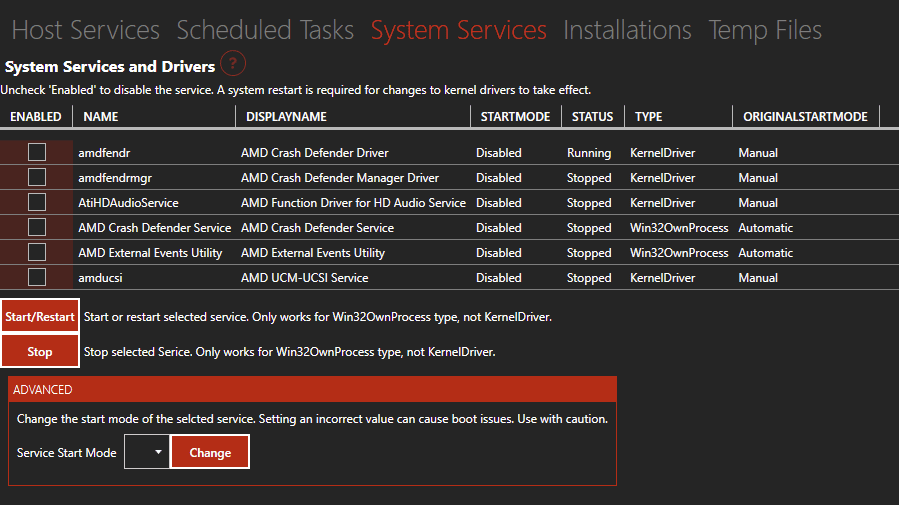Sort by the STATUS column header
This screenshot has width=899, height=505.
click(592, 117)
